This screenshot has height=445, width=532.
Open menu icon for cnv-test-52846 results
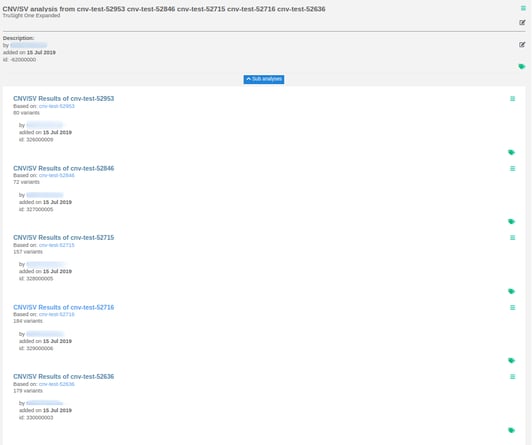click(x=512, y=169)
